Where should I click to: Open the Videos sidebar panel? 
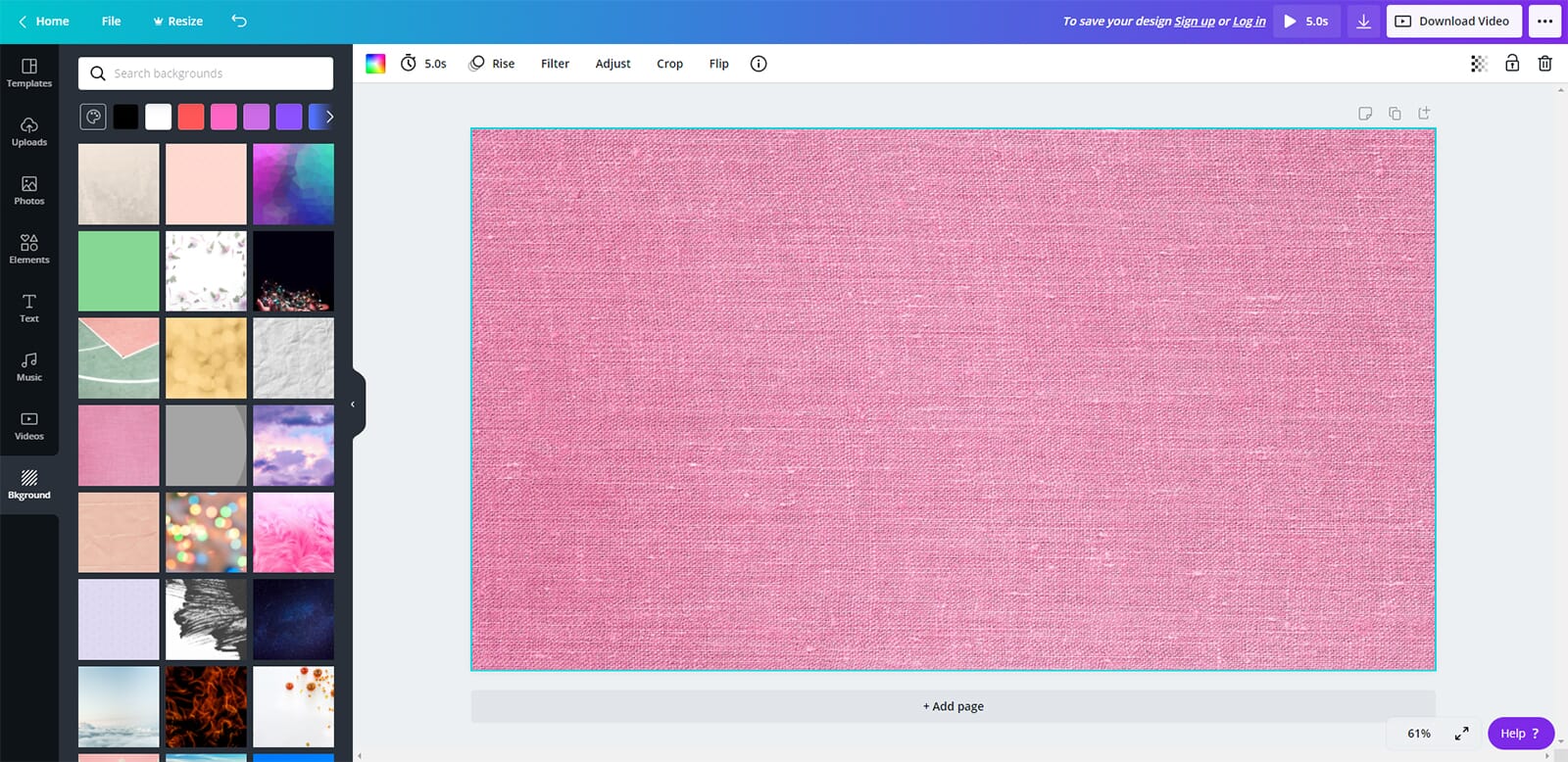click(29, 425)
